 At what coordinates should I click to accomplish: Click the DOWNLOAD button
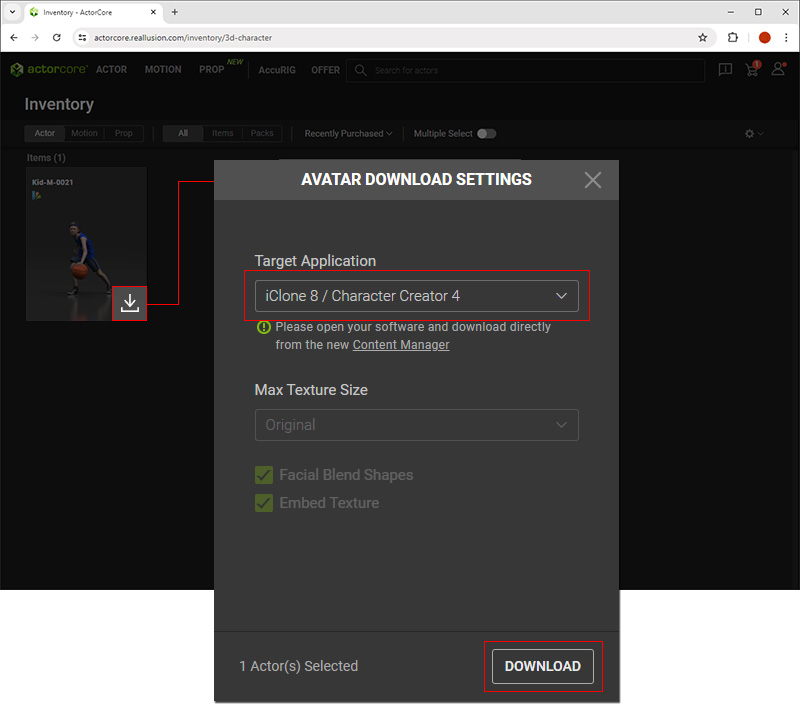click(543, 666)
